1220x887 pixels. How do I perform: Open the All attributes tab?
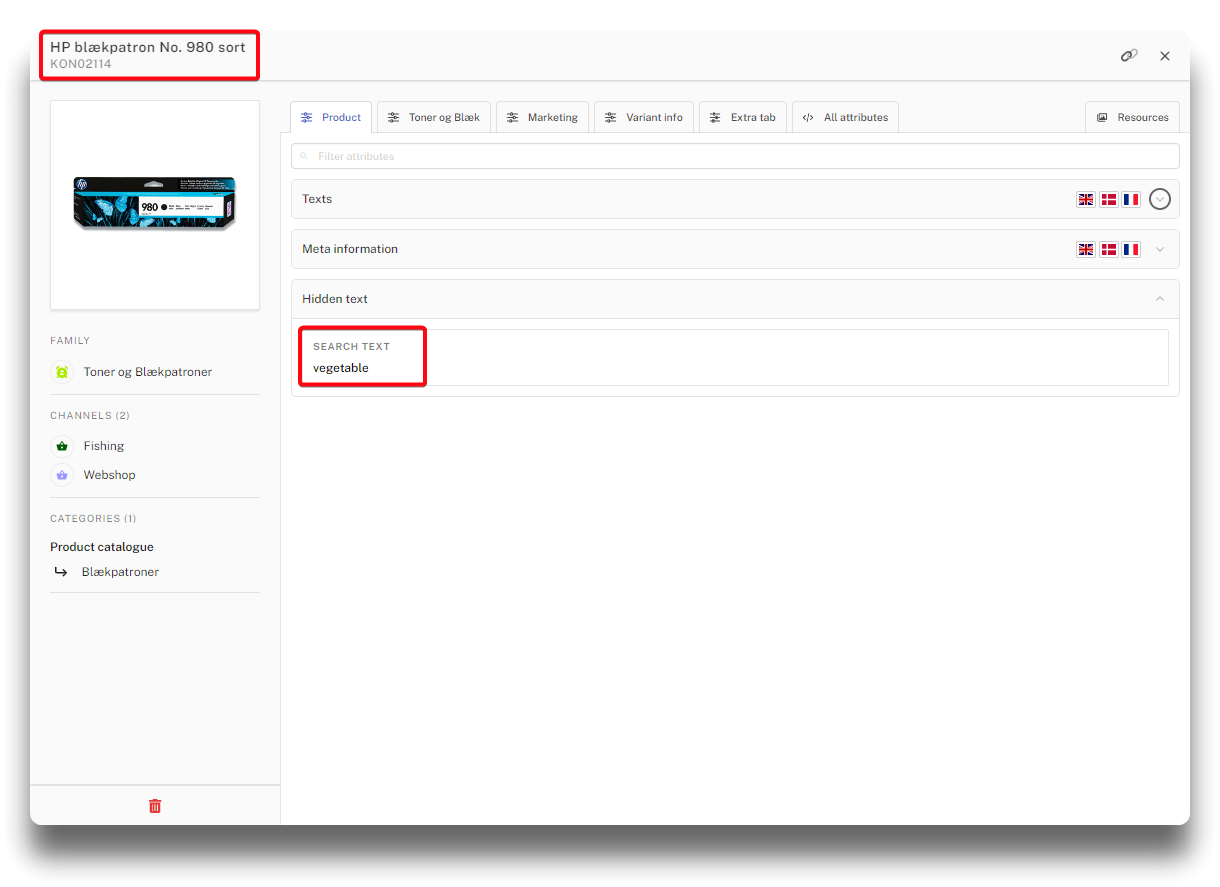tap(845, 117)
